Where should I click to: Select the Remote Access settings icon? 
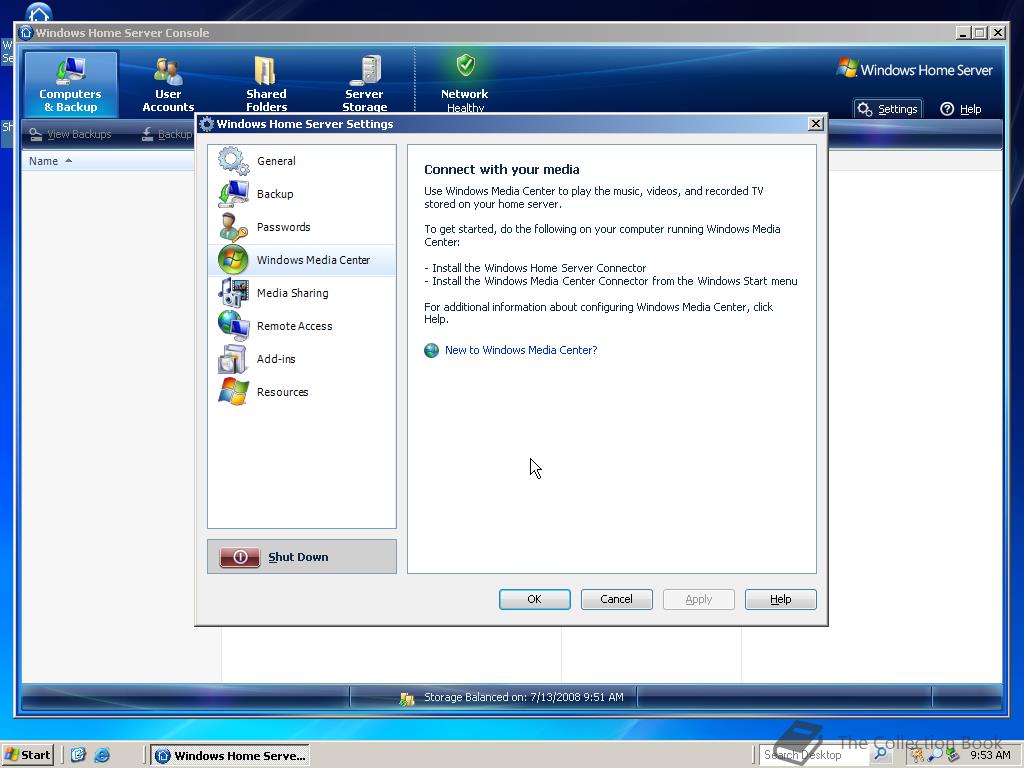click(294, 325)
